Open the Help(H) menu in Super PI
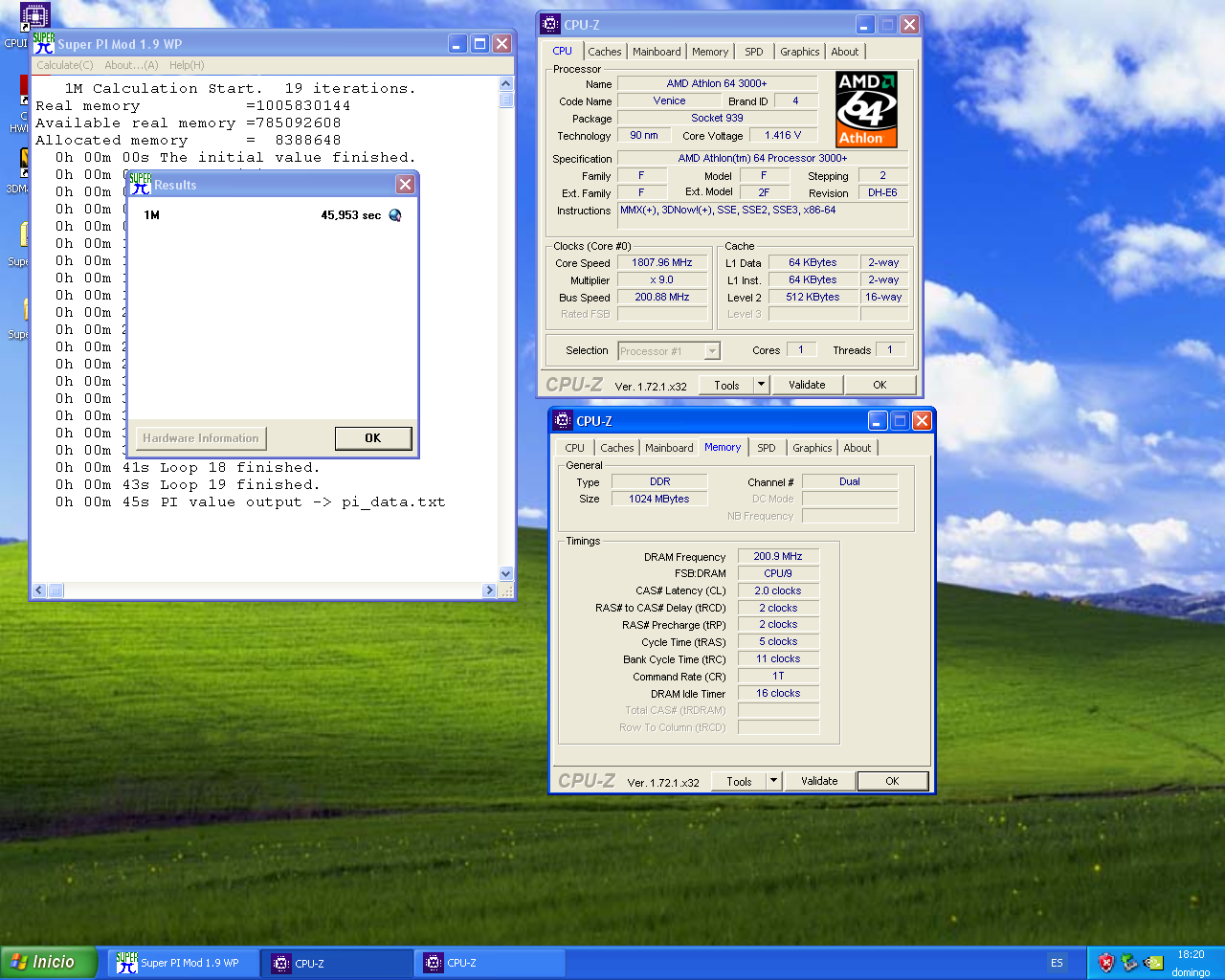 click(187, 65)
